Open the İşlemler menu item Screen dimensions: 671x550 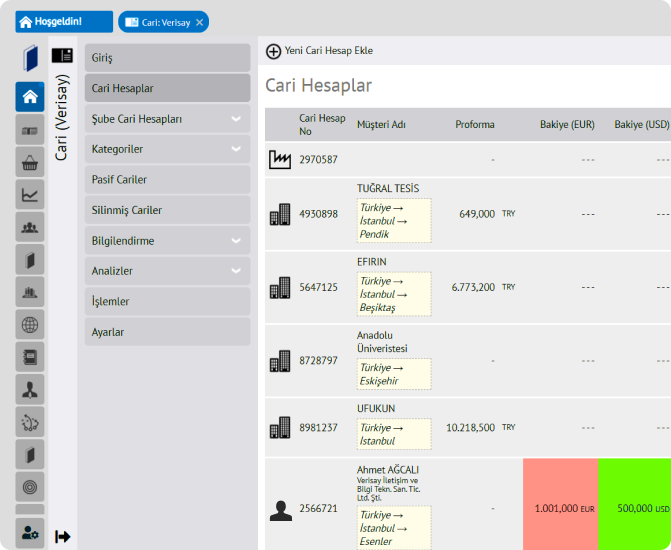(167, 302)
